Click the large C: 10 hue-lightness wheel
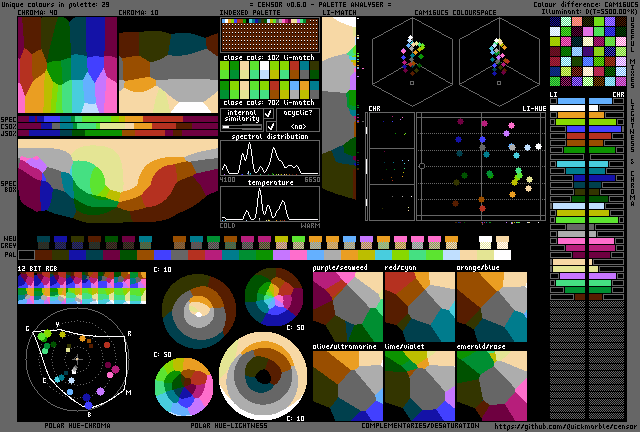The image size is (640, 432). (264, 376)
